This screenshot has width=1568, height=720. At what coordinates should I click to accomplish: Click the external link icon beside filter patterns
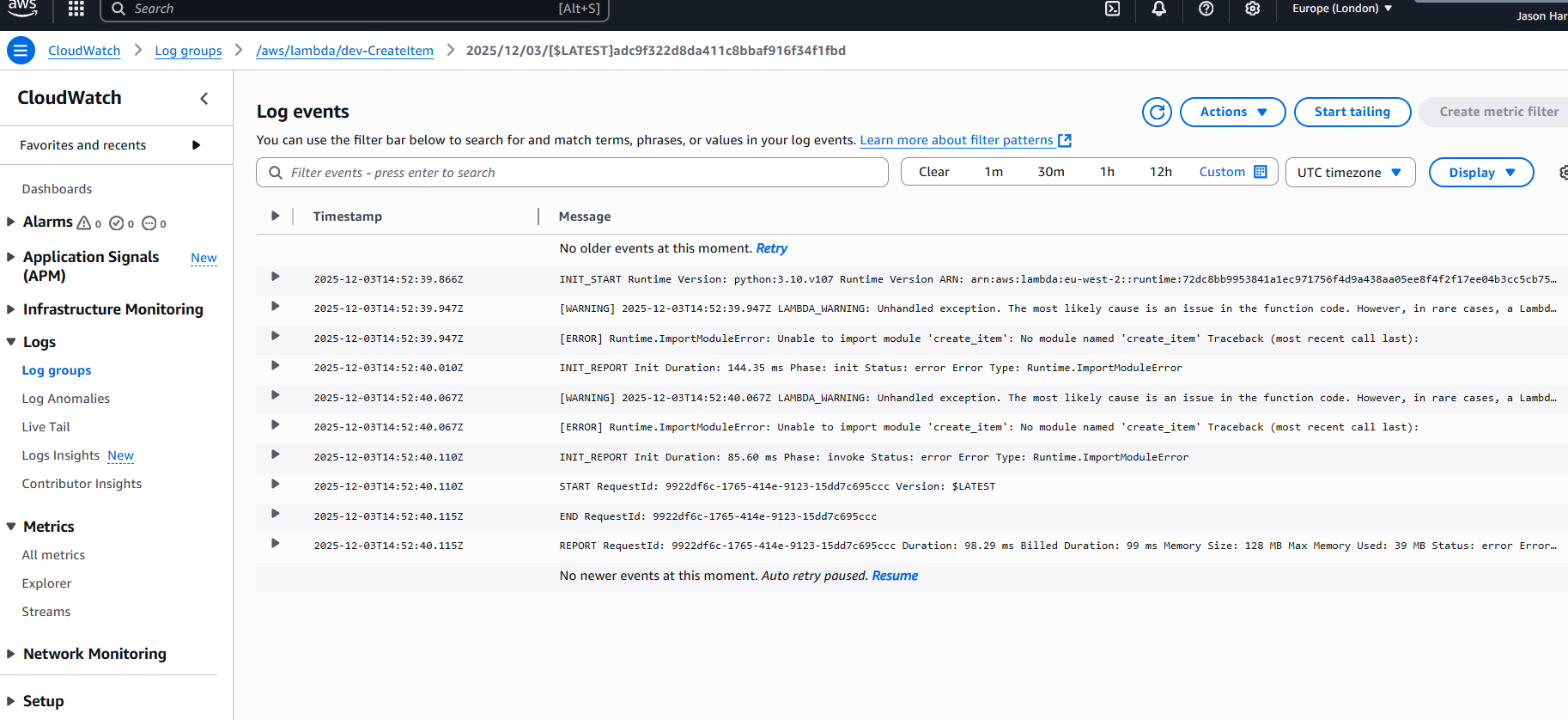[x=1065, y=140]
